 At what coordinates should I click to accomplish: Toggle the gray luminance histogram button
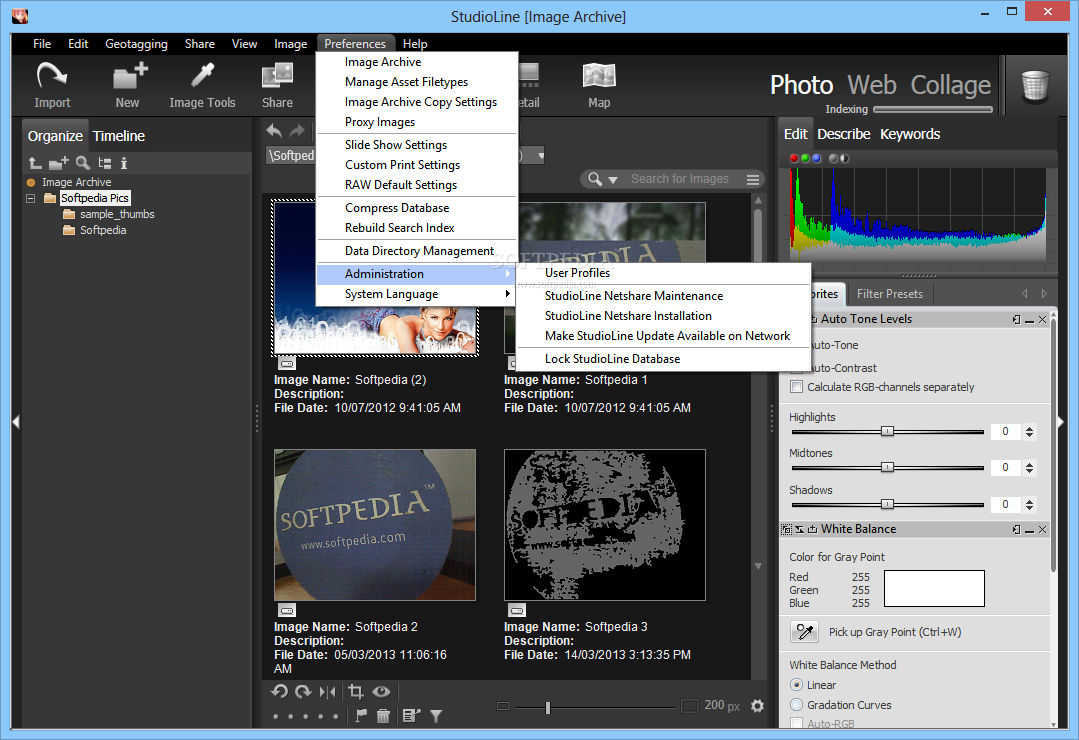pos(833,158)
